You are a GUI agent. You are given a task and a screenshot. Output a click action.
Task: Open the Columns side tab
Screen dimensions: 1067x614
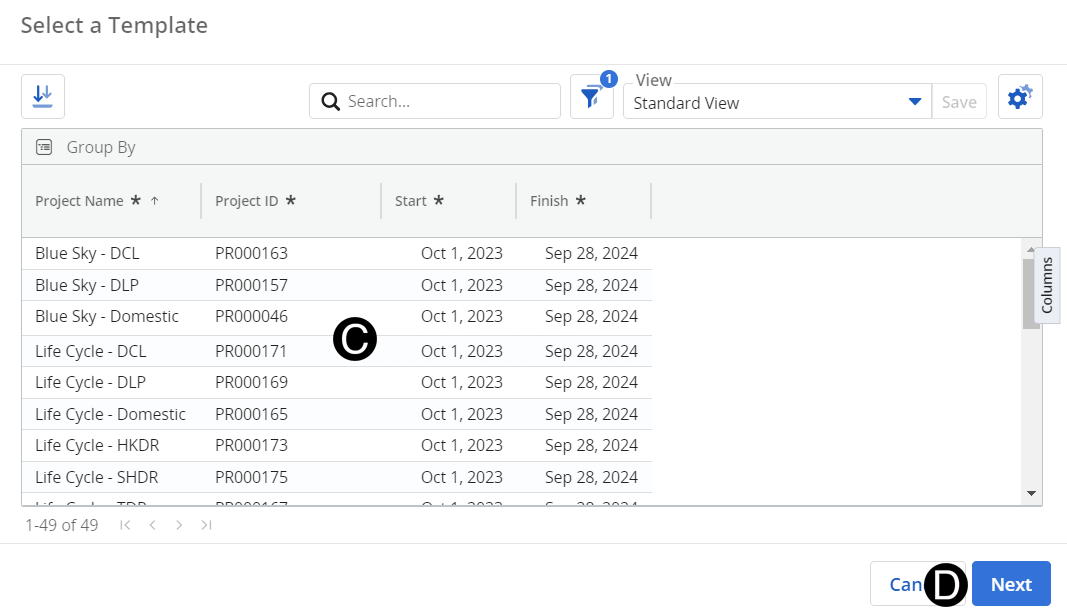tap(1047, 285)
